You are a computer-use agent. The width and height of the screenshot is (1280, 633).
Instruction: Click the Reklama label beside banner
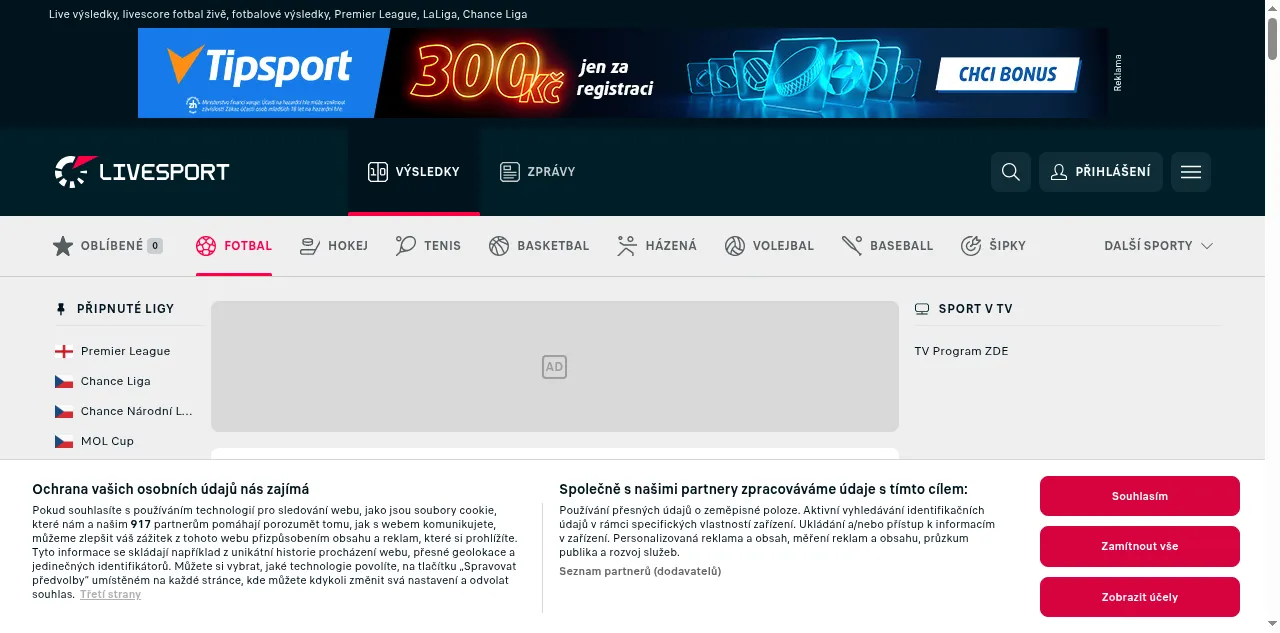(x=1118, y=73)
